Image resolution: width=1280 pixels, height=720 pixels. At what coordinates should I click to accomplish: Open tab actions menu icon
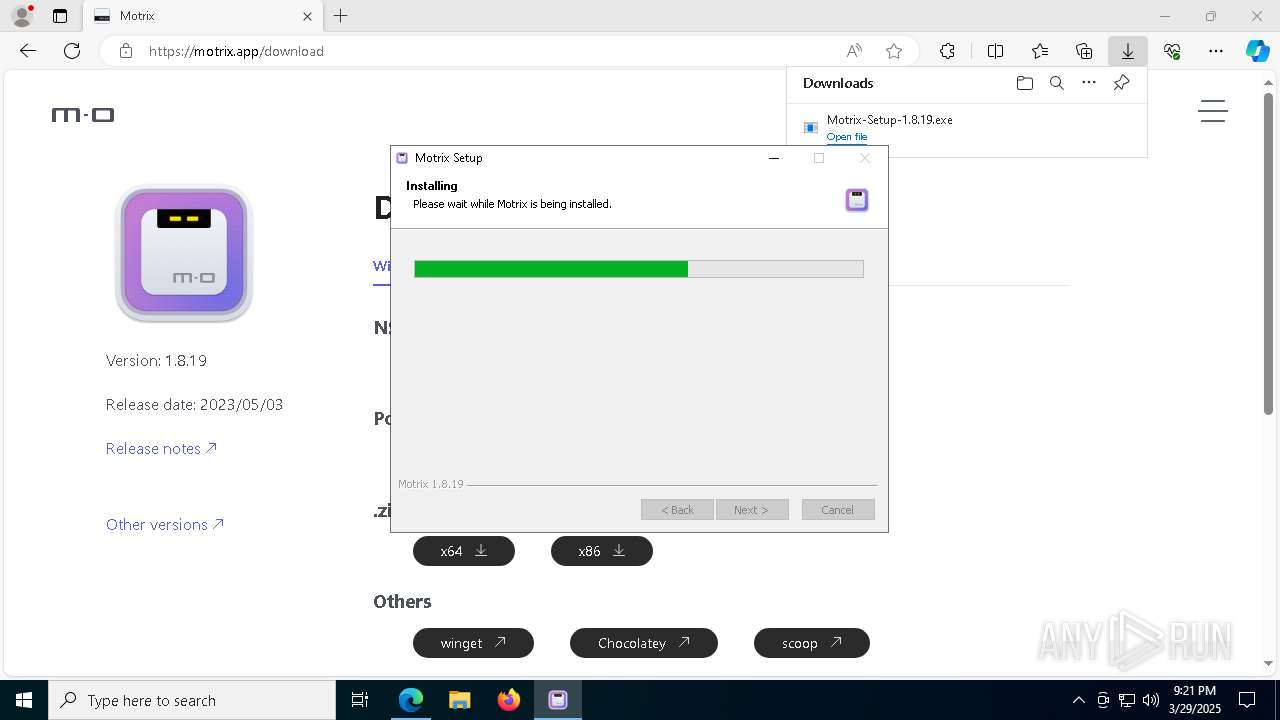coord(60,16)
